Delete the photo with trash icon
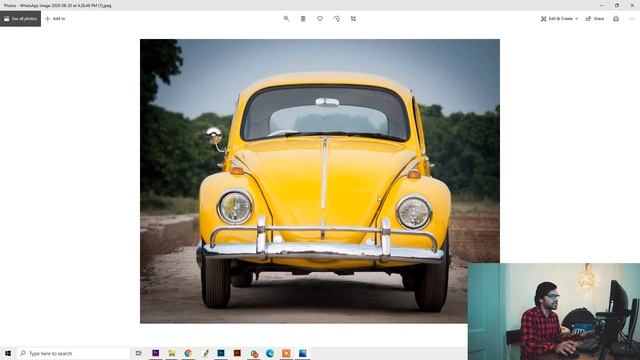Viewport: 640px width, 360px height. point(303,19)
